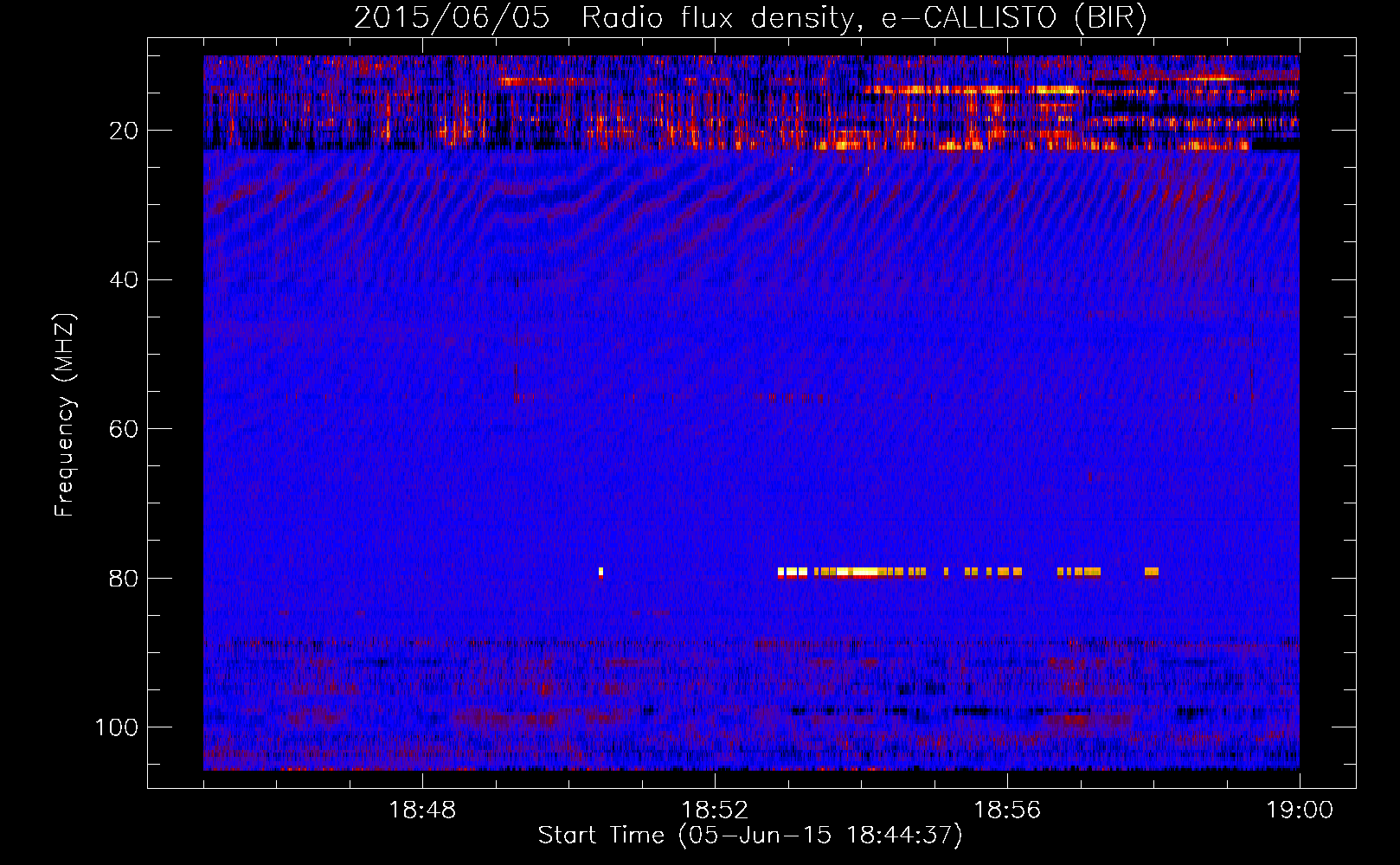Click the 18:48 time tick label
Screen dimensions: 1400x865
422,811
